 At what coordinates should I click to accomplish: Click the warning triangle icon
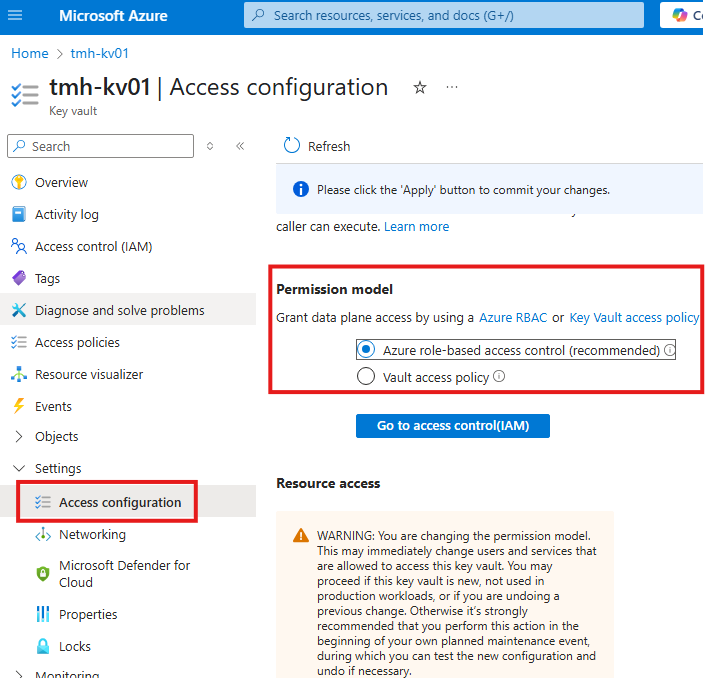[301, 535]
